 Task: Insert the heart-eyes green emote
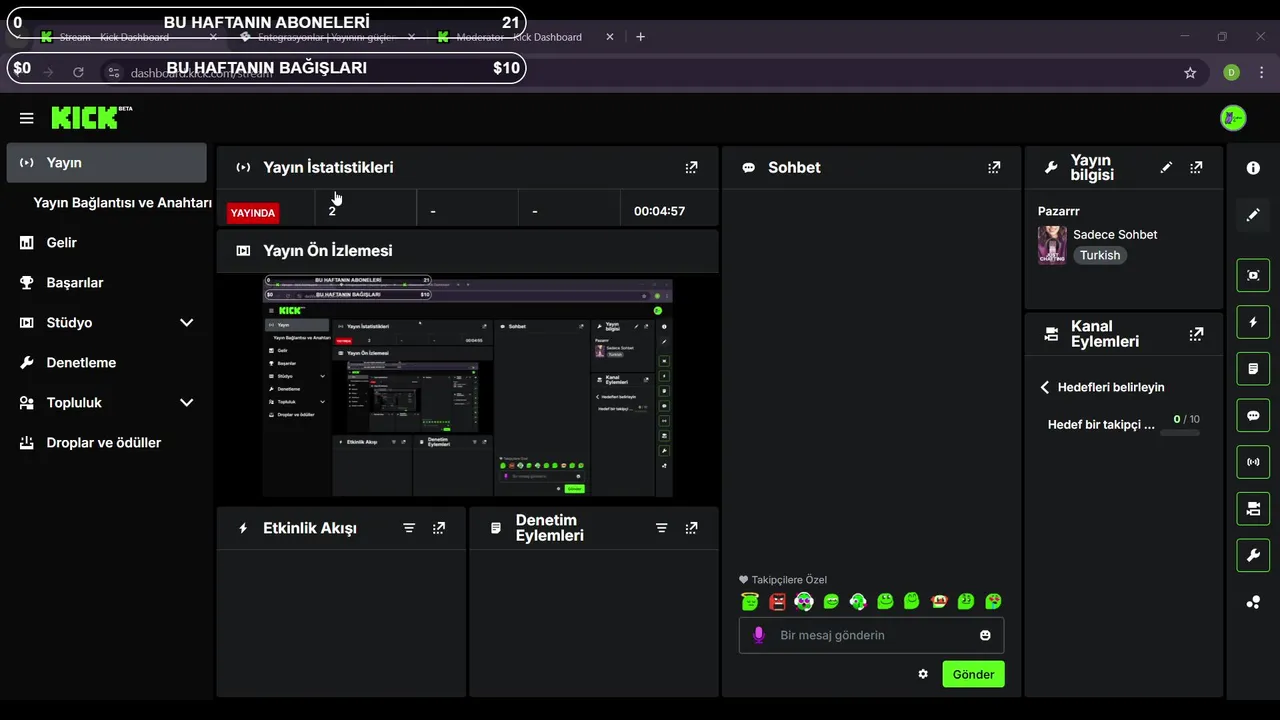(x=993, y=601)
